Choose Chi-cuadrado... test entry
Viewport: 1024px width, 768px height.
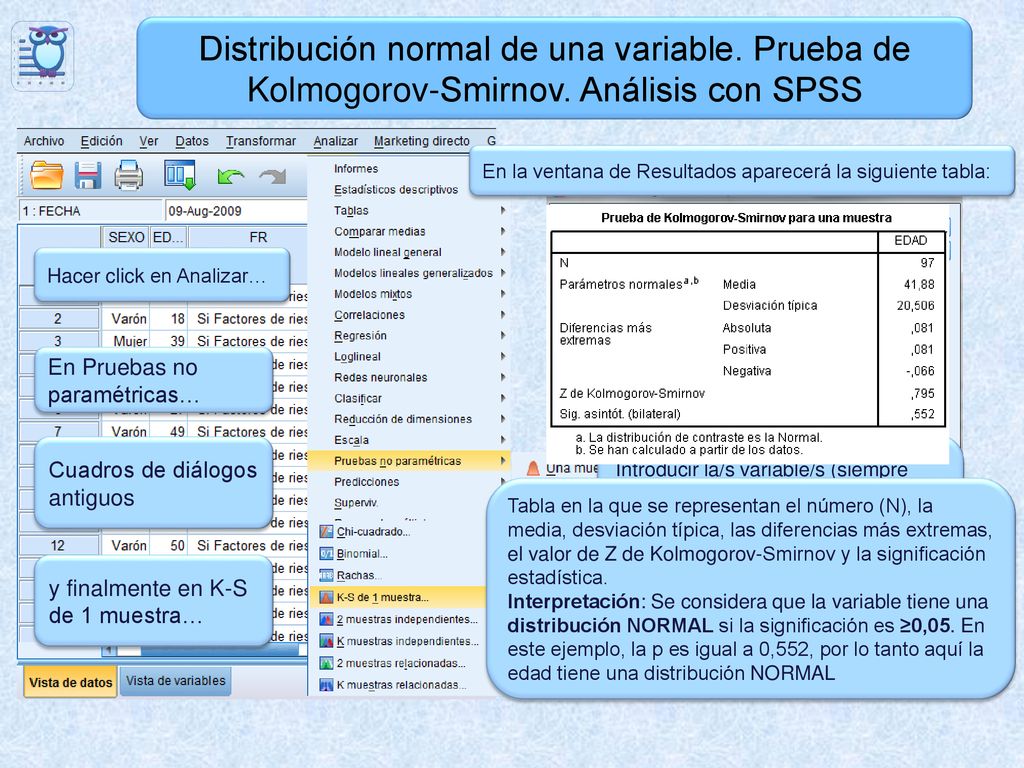click(x=374, y=532)
